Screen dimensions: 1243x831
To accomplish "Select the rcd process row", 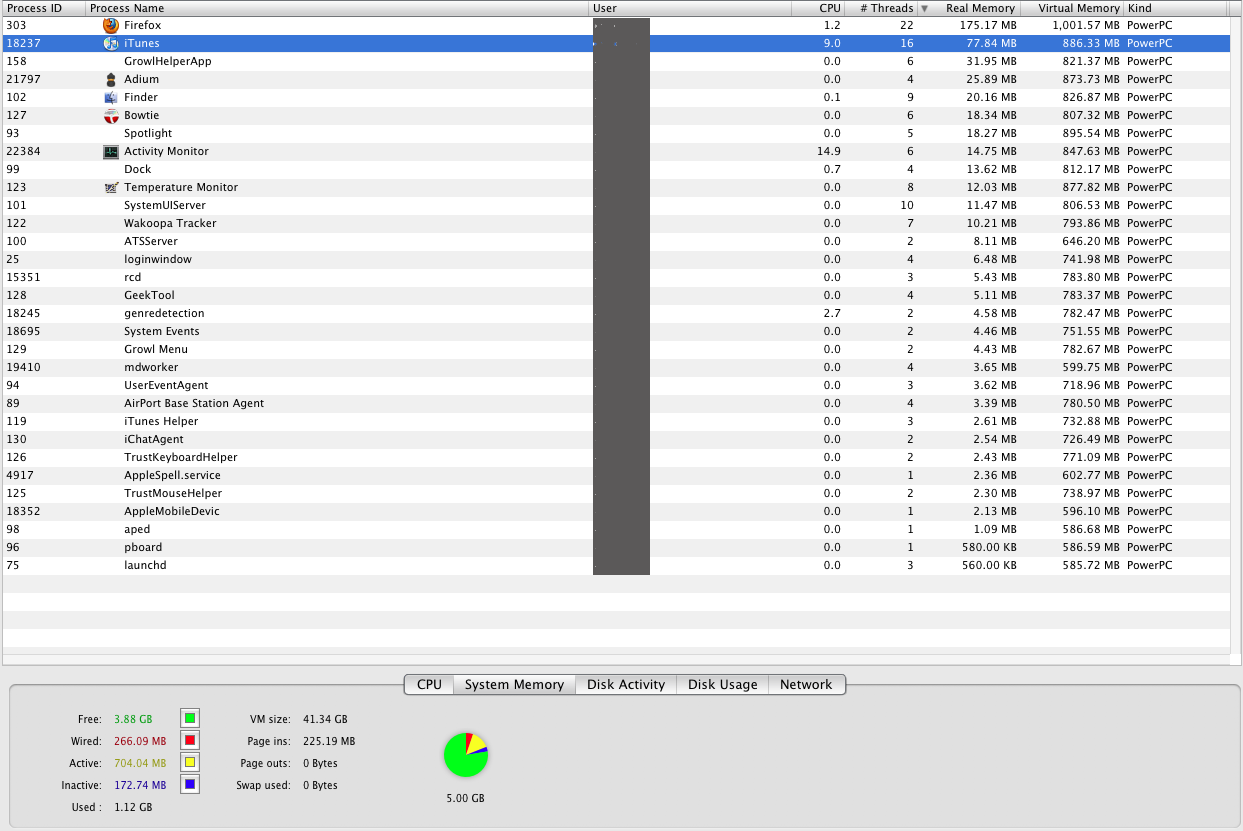I will (616, 277).
